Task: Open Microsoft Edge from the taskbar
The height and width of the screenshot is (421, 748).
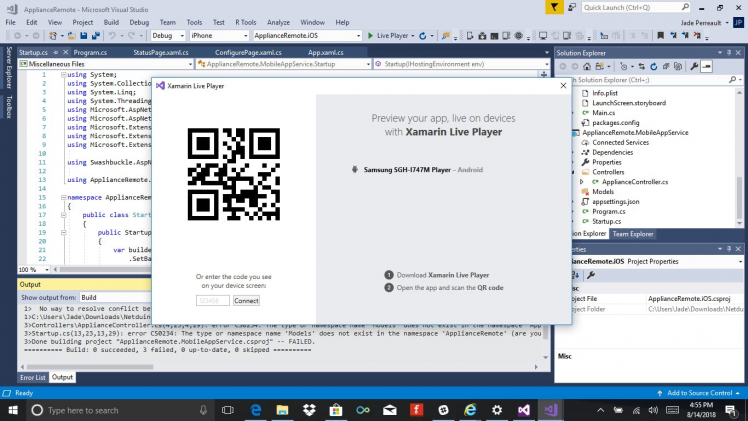Action: pyautogui.click(x=256, y=410)
